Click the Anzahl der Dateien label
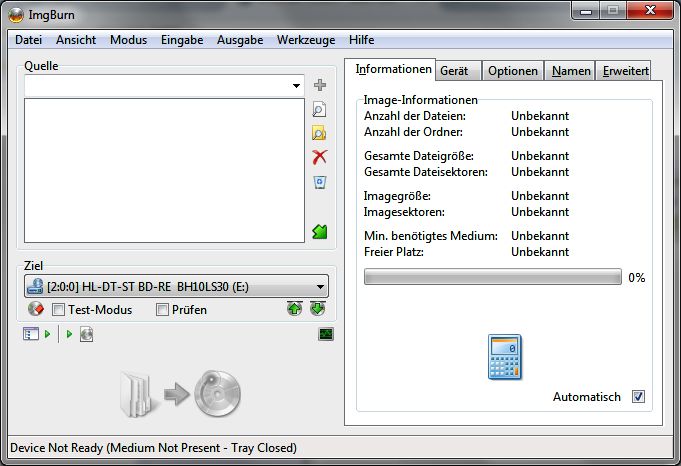681x466 pixels. 415,116
